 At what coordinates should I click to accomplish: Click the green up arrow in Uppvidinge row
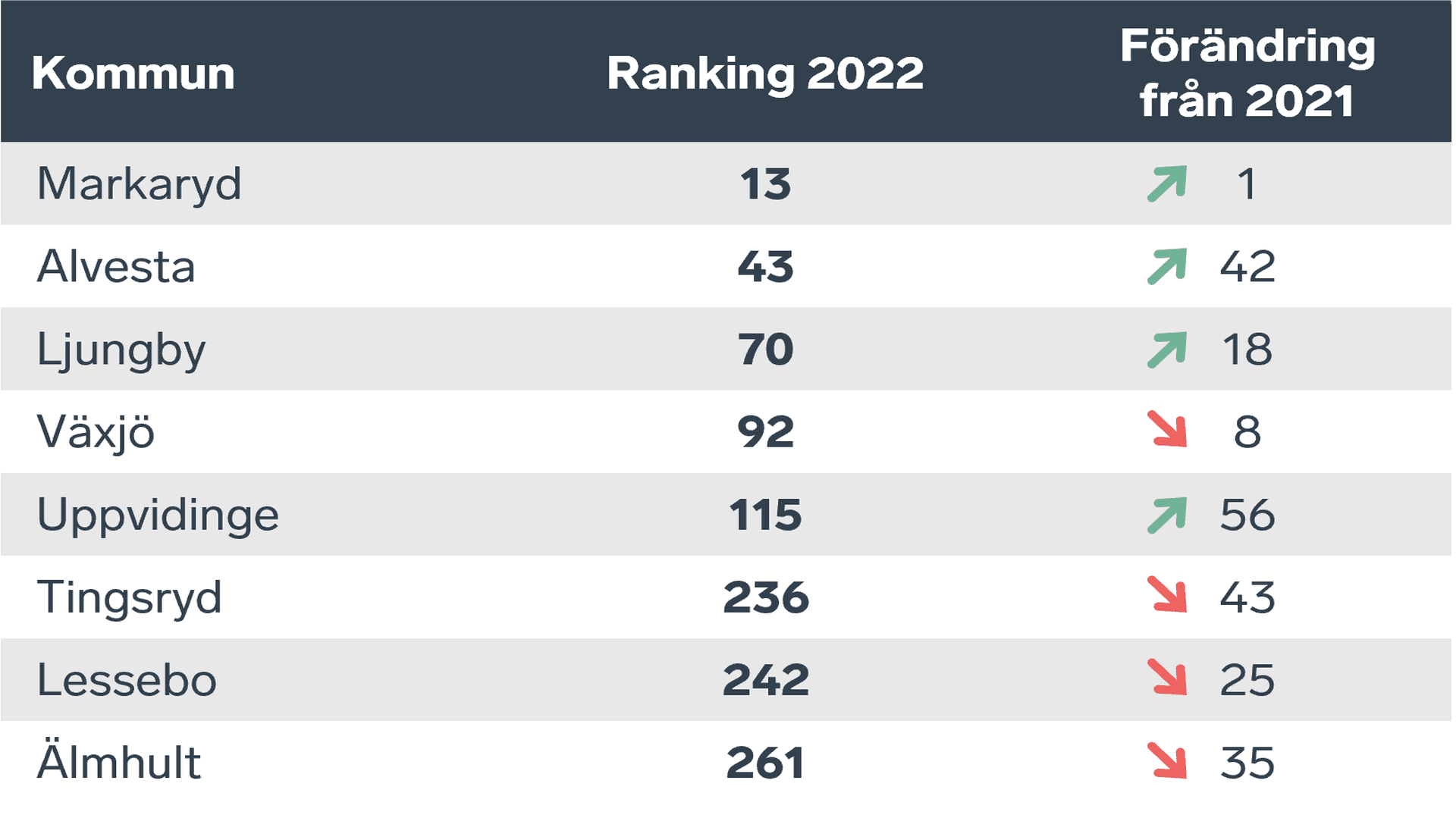pos(1166,515)
